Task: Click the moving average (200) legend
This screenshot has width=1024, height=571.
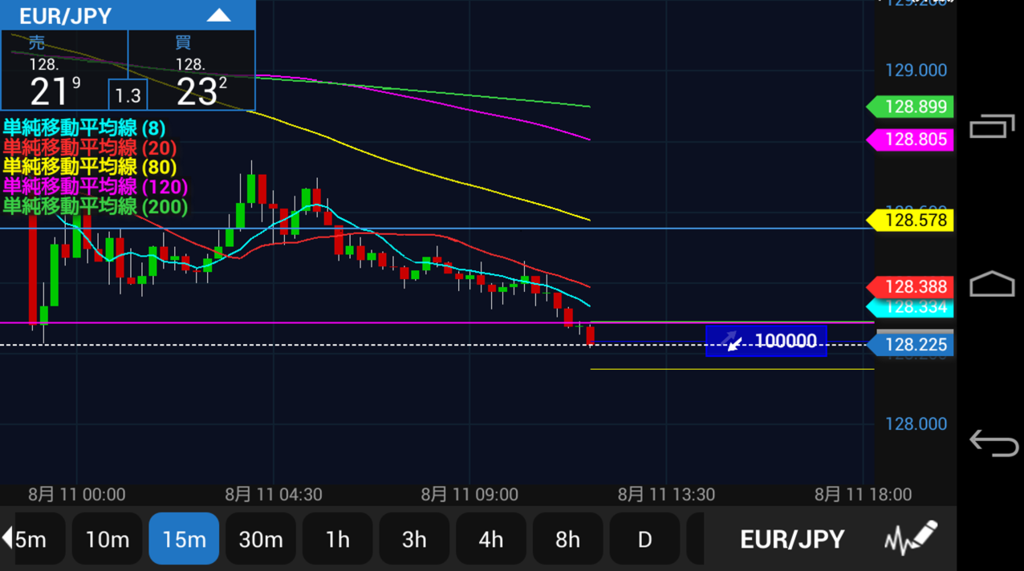Action: [95, 206]
